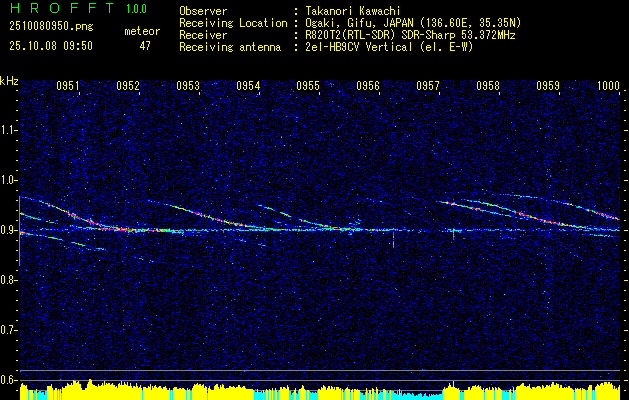Click the meteor label

click(x=142, y=31)
